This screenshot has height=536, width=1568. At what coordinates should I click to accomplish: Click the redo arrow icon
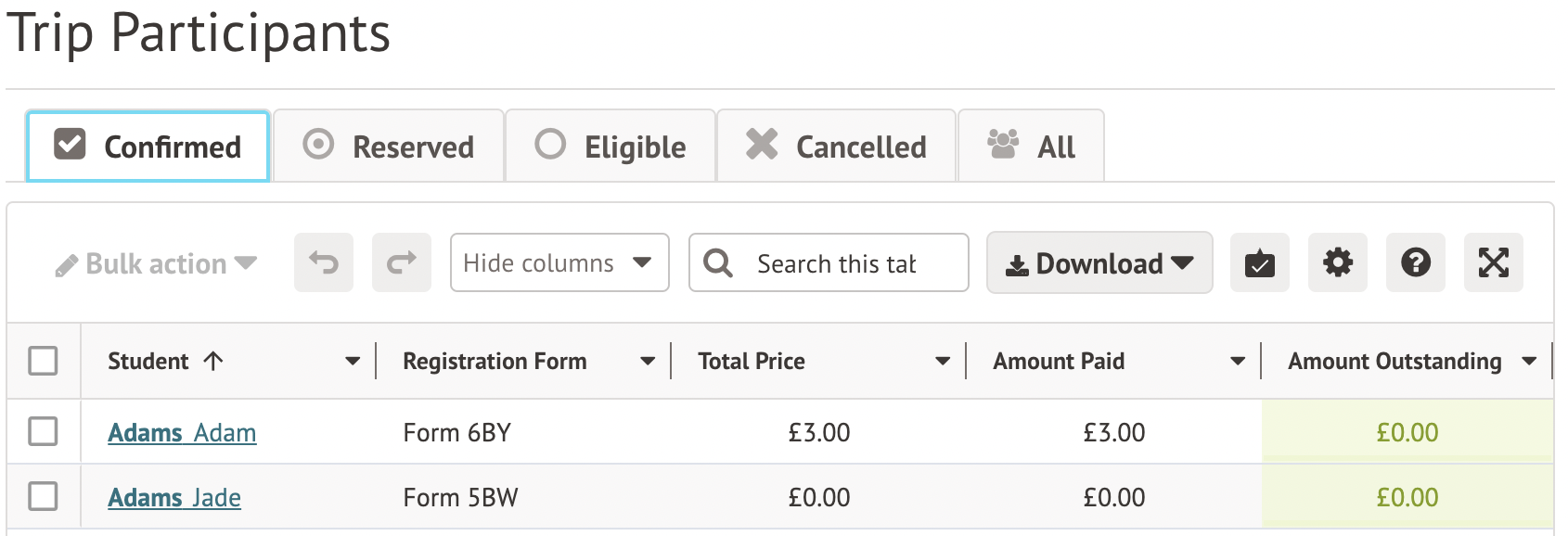pos(402,263)
